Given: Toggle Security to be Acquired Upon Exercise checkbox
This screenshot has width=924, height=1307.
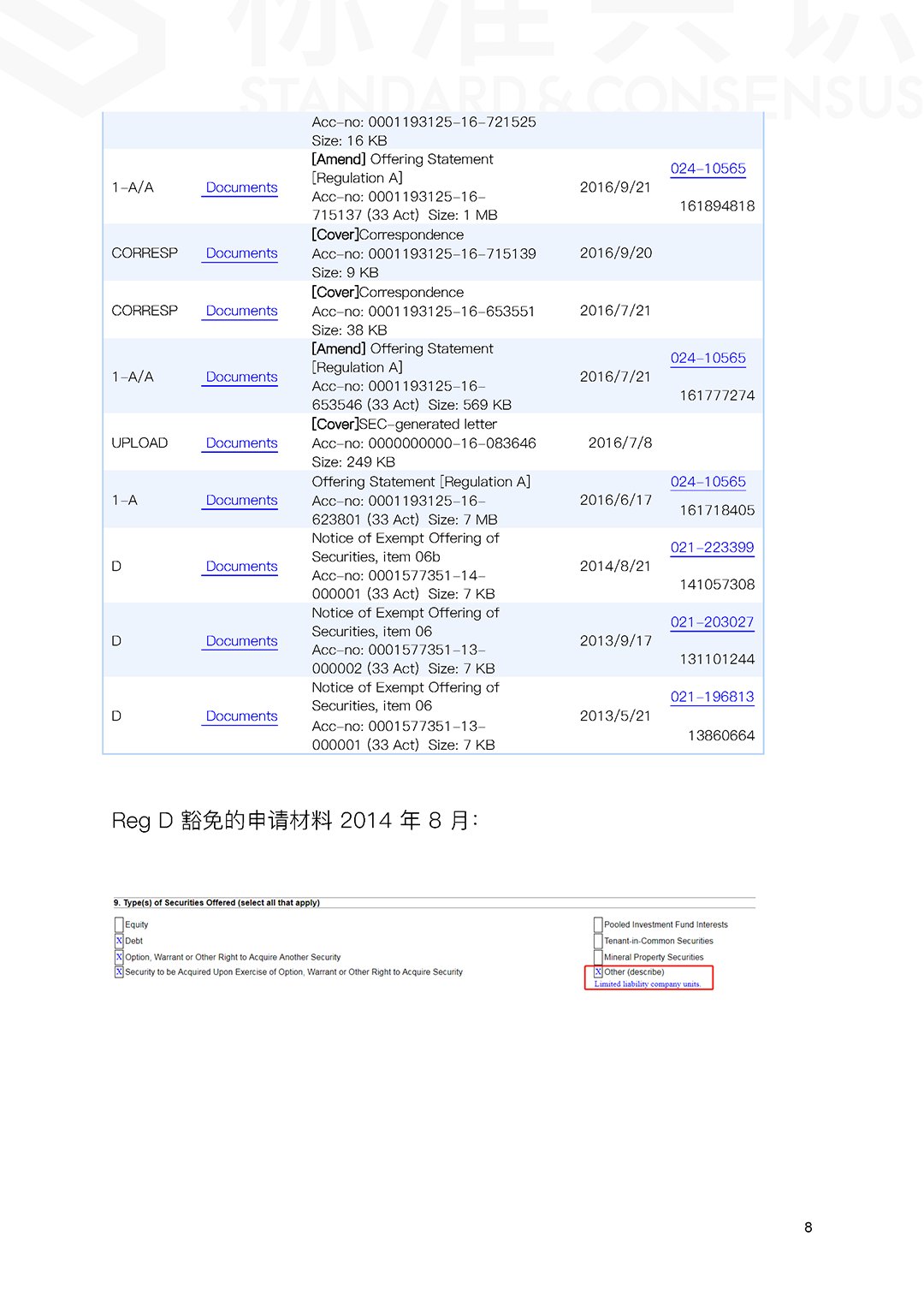Looking at the screenshot, I should [x=119, y=972].
